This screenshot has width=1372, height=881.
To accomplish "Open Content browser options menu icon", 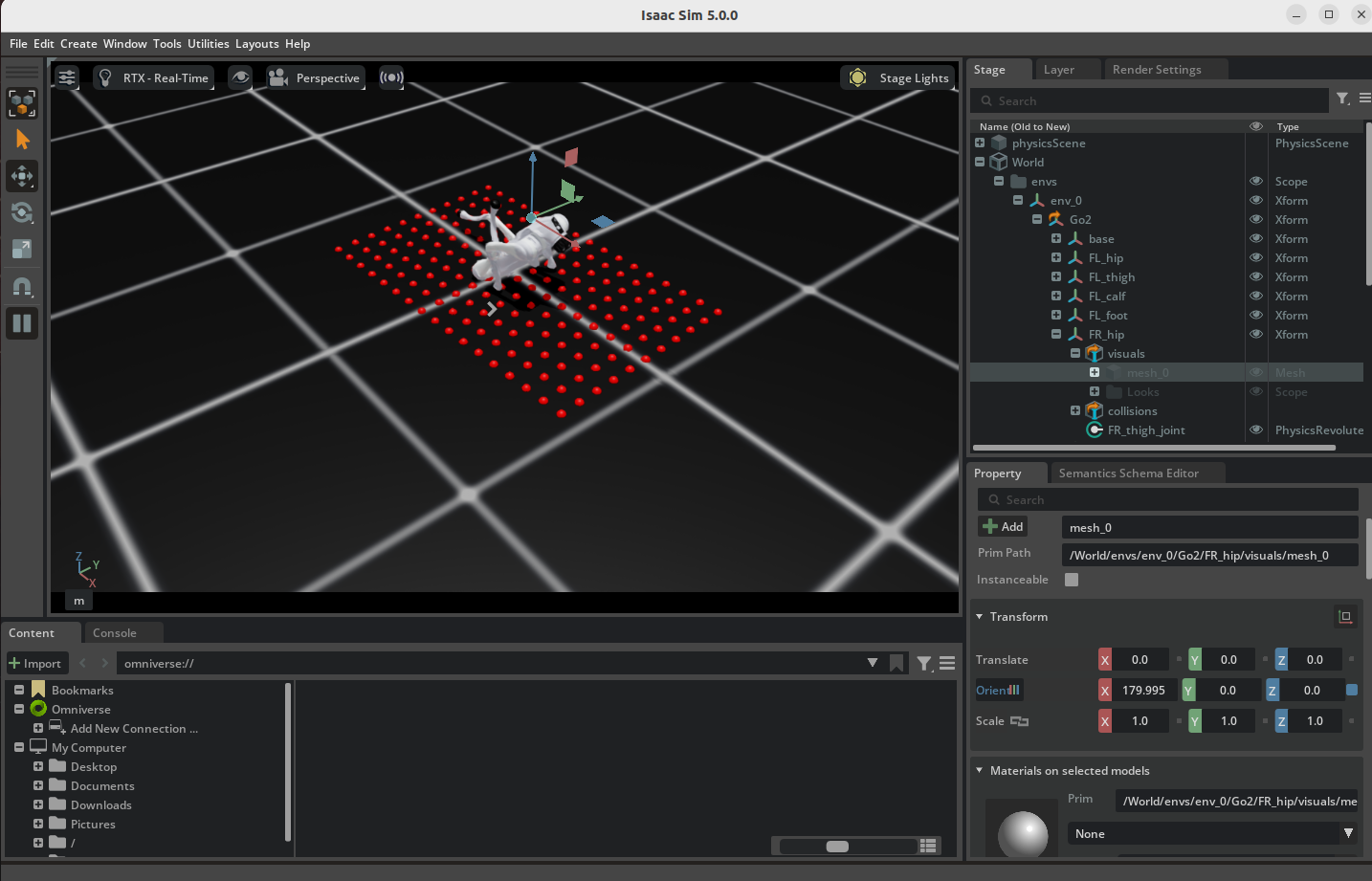I will (947, 663).
